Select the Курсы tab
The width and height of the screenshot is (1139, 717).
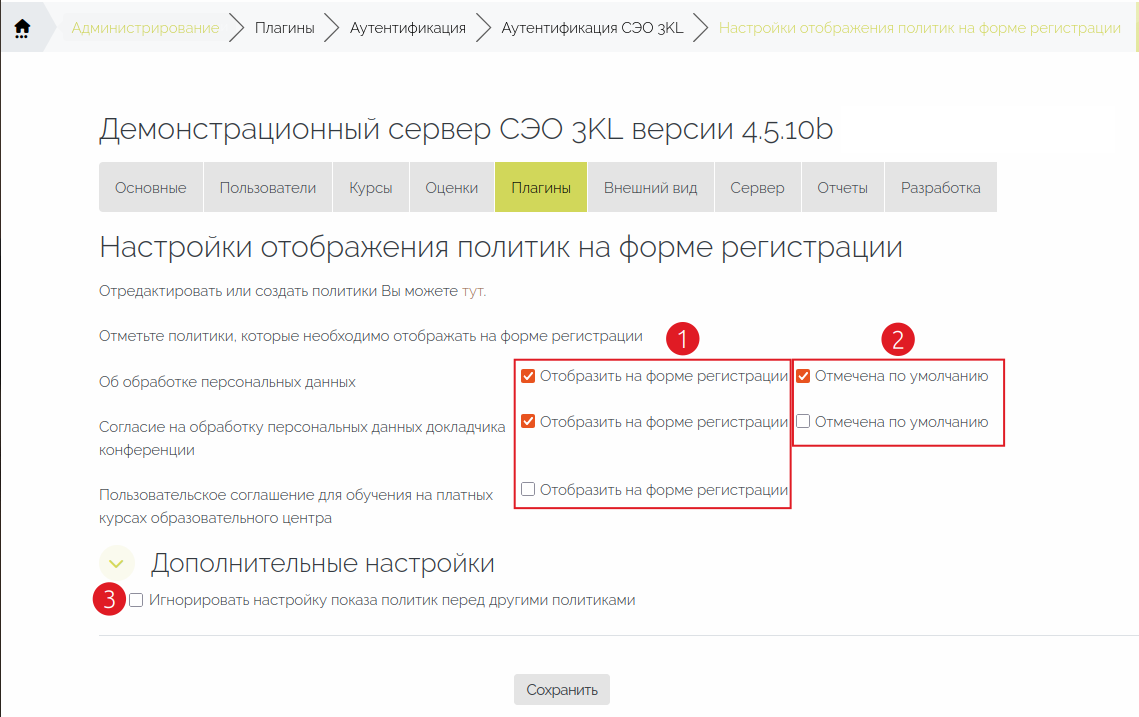(x=370, y=188)
